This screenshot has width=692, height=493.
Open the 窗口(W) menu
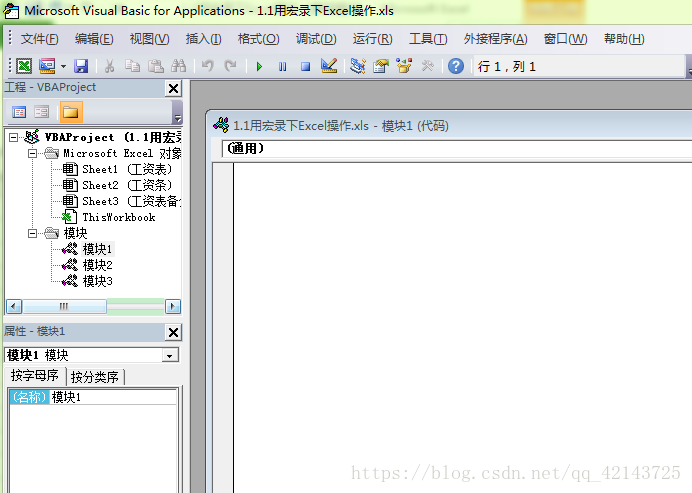point(565,39)
